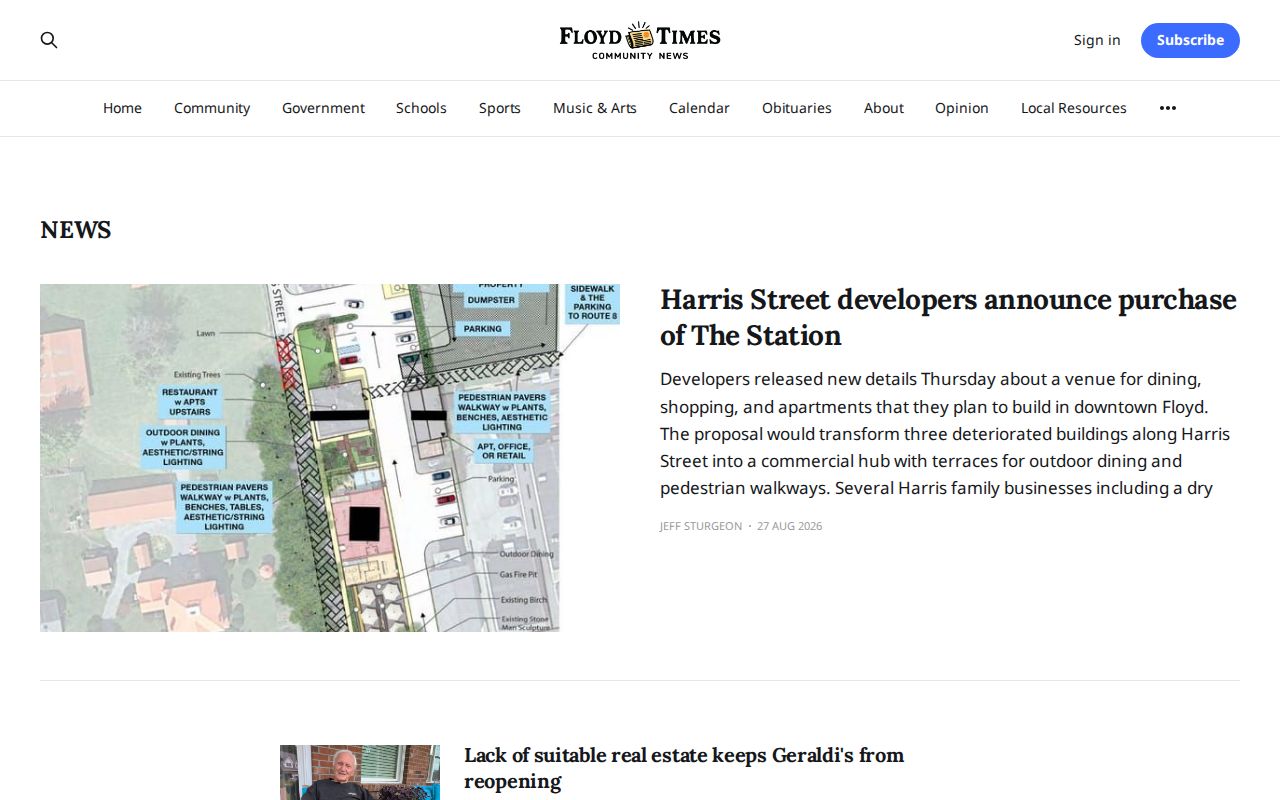Screen dimensions: 1280x800
Task: Open the About page
Action: [884, 108]
